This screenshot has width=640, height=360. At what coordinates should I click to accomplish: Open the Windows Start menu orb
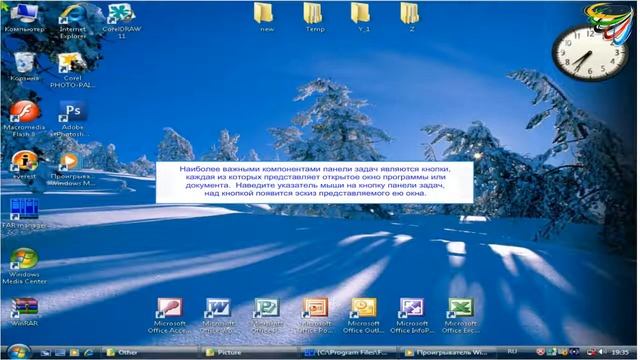coord(18,352)
